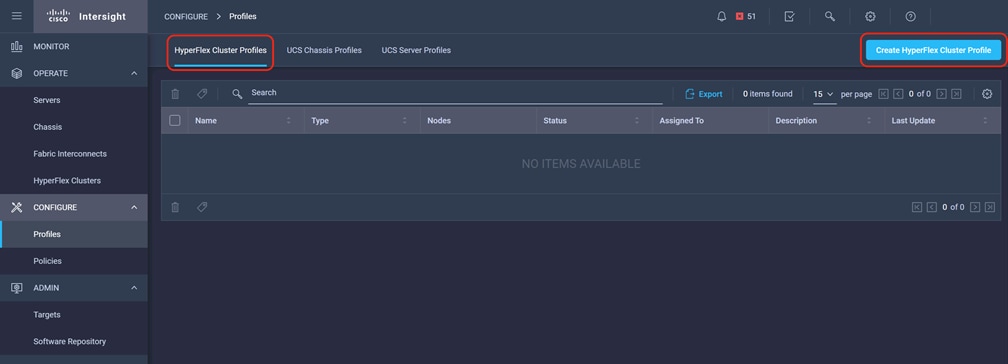Open the settings gear in the top bar
The height and width of the screenshot is (364, 1008).
870,17
